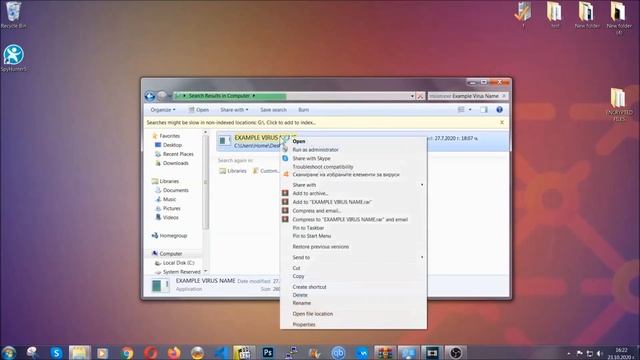Open qBittorrent from the taskbar
The width and height of the screenshot is (640, 360).
[x=338, y=353]
